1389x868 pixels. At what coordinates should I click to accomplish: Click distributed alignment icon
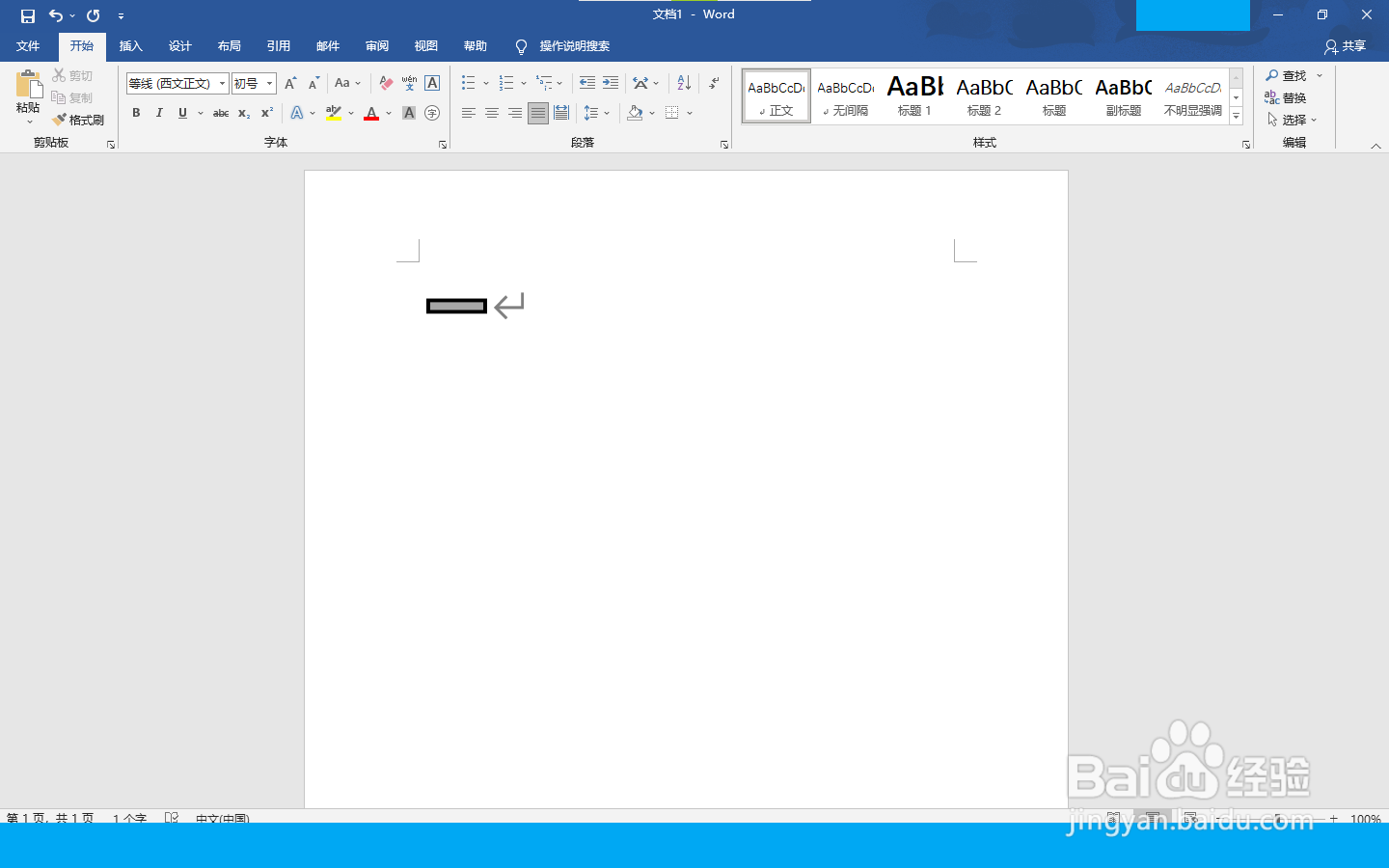point(561,113)
